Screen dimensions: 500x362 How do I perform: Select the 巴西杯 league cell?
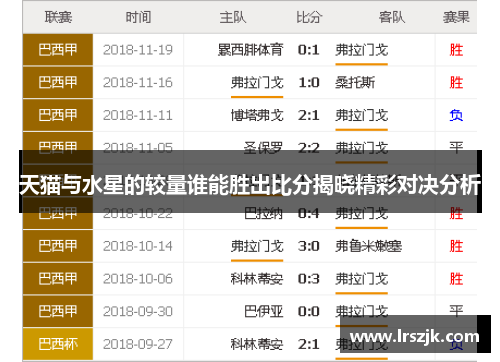pyautogui.click(x=58, y=344)
